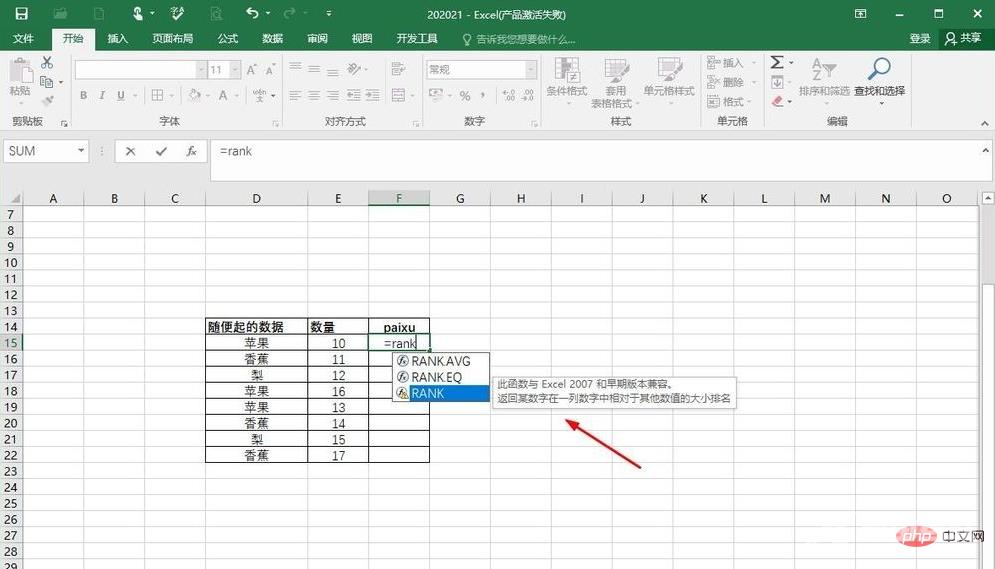Click the Insert Function fx icon

click(192, 152)
